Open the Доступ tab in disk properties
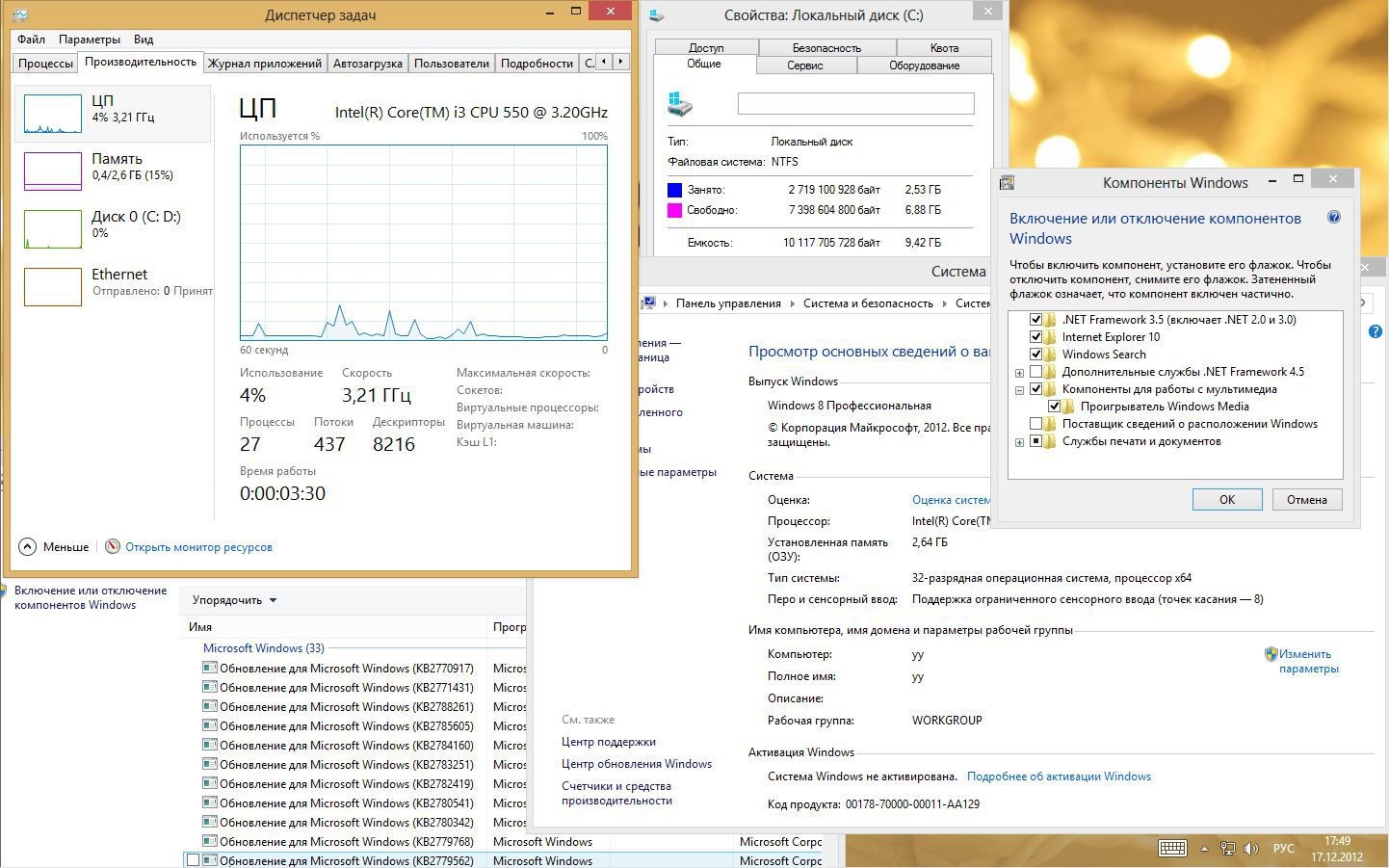1389x868 pixels. click(706, 47)
